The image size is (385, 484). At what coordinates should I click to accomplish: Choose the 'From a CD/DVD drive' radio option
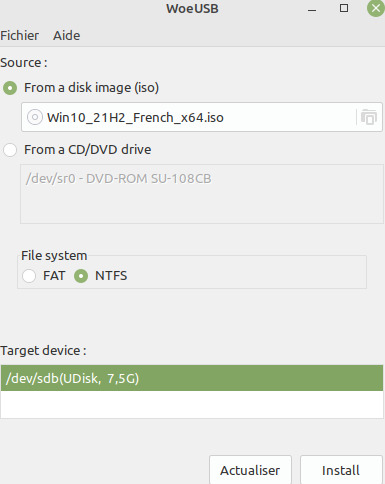click(10, 150)
